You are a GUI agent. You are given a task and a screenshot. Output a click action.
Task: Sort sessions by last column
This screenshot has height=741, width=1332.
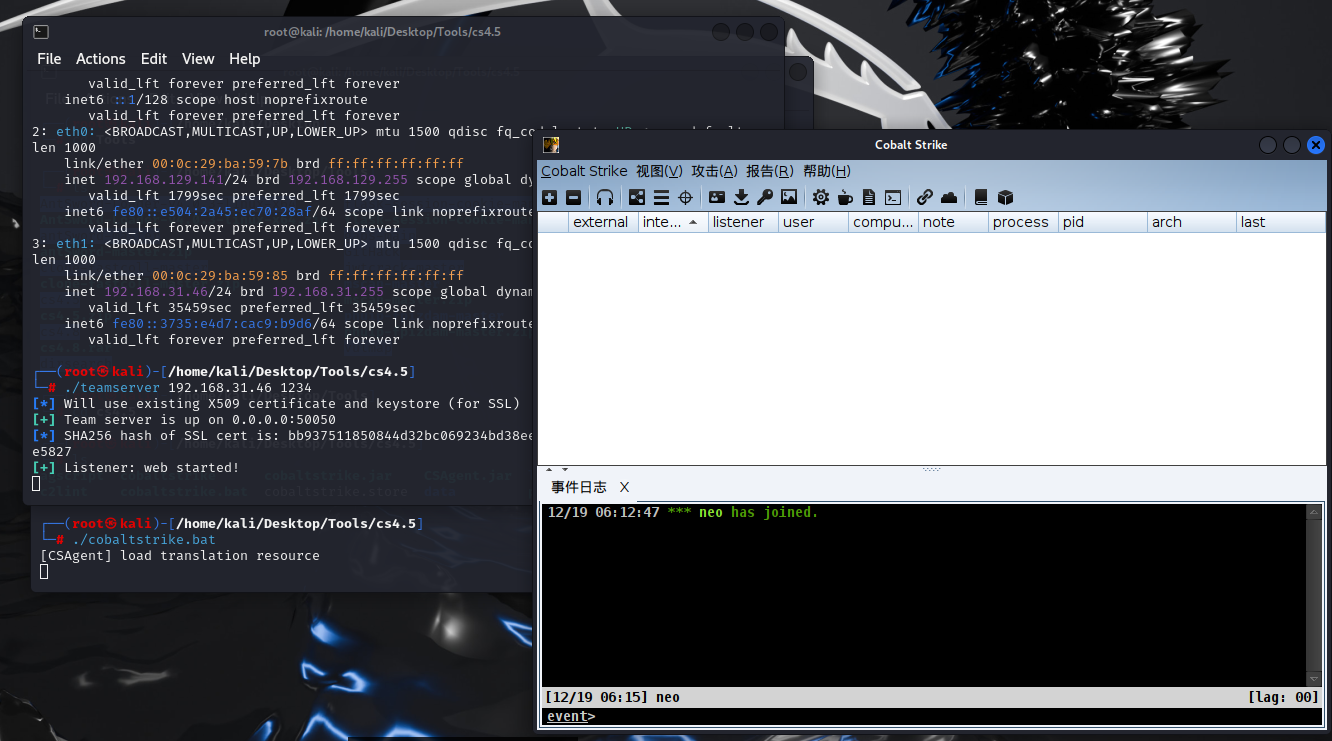pos(1281,222)
